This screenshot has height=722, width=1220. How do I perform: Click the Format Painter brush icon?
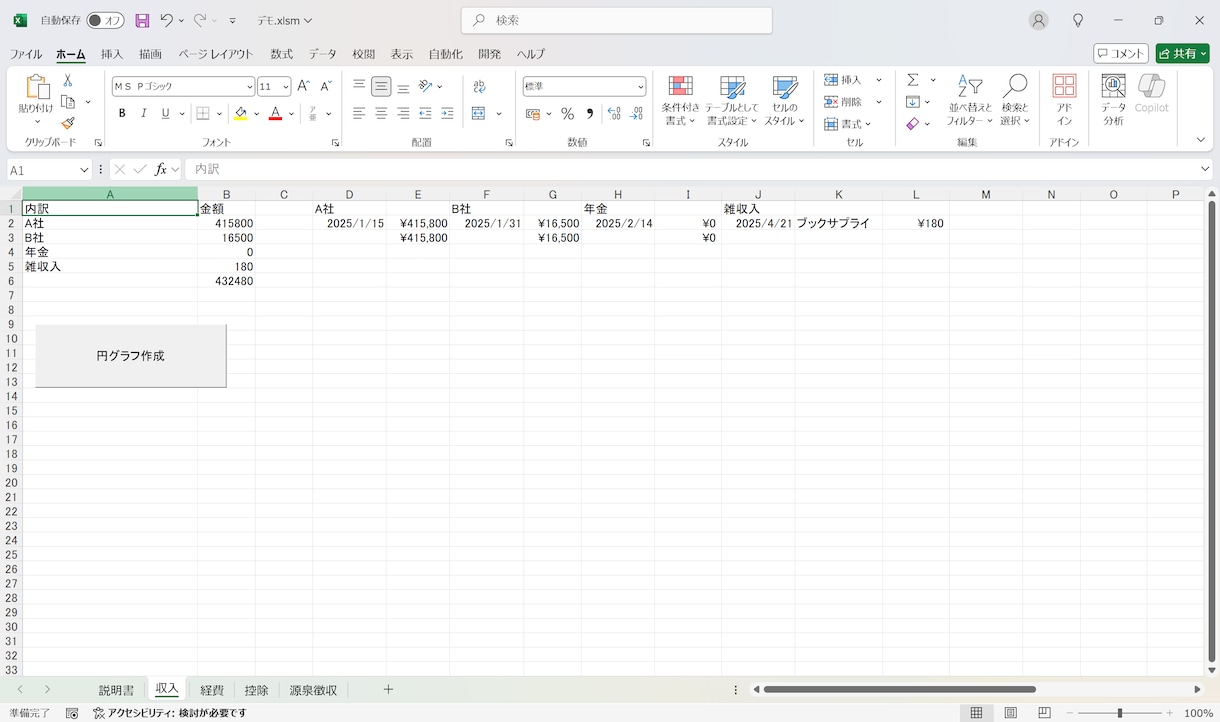[x=68, y=123]
